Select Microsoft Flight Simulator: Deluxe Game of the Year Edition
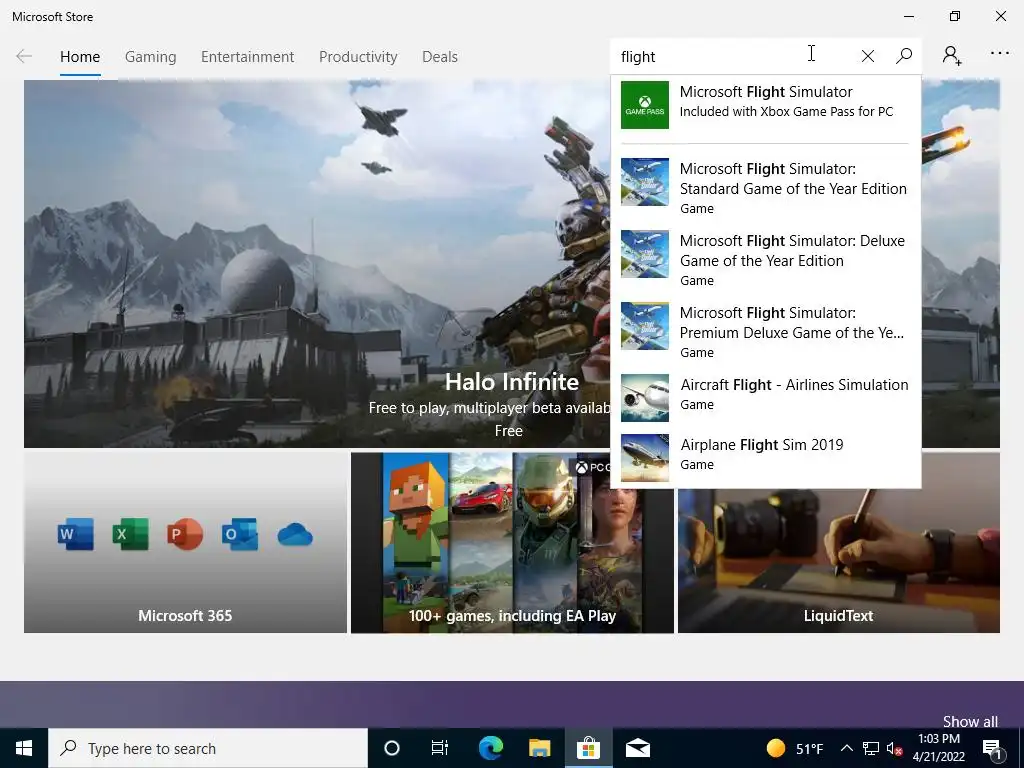Image resolution: width=1024 pixels, height=768 pixels. click(x=765, y=260)
